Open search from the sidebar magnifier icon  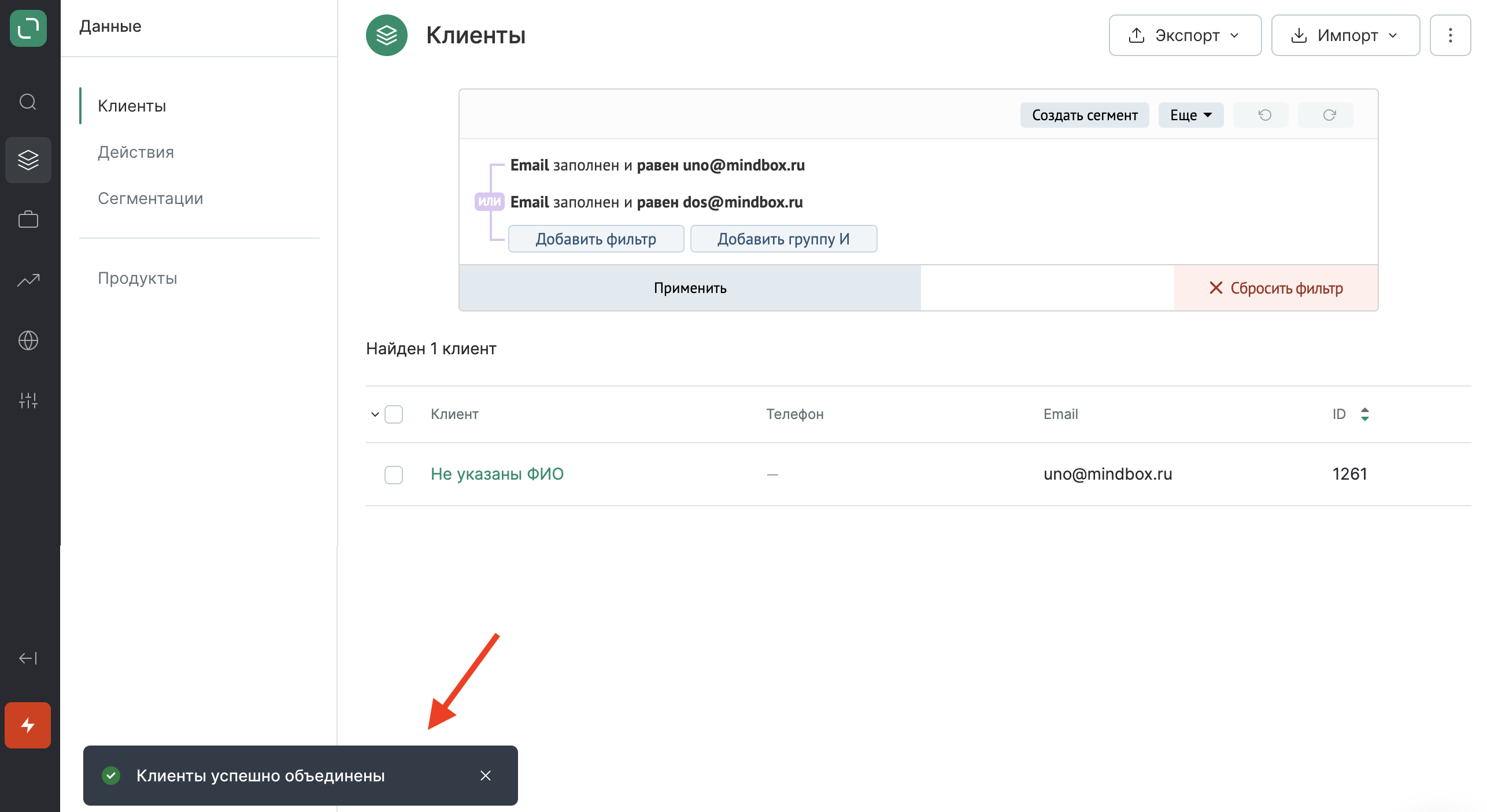click(x=28, y=102)
